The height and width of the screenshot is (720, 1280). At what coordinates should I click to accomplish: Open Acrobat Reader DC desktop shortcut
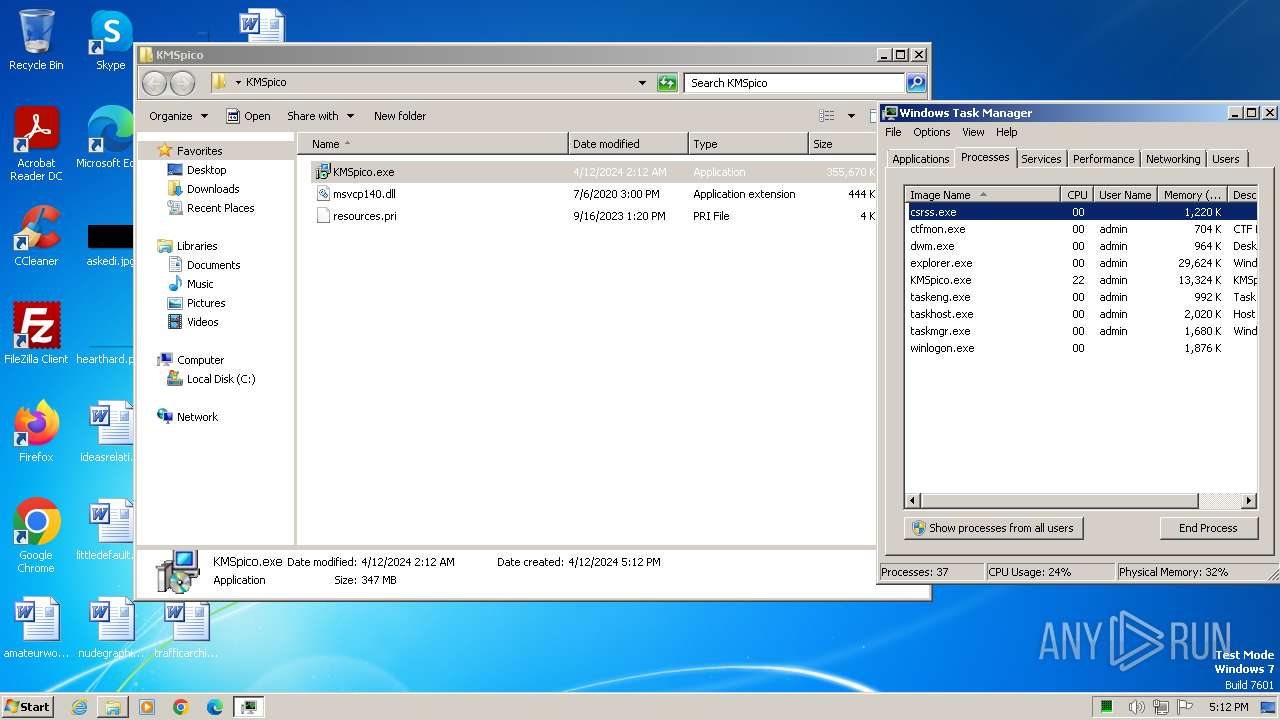(x=36, y=144)
